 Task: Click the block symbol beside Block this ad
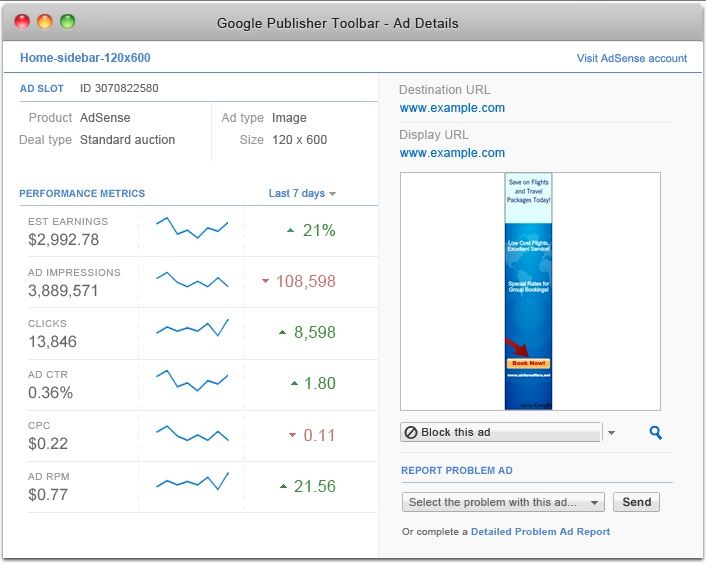[410, 433]
